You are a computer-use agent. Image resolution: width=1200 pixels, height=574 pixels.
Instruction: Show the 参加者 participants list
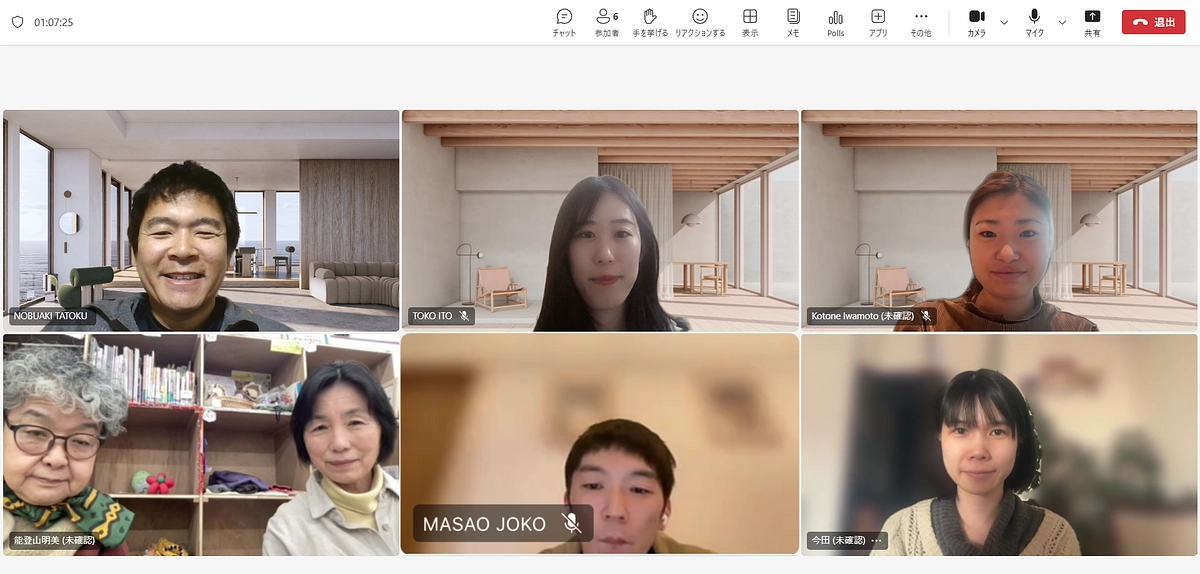606,22
